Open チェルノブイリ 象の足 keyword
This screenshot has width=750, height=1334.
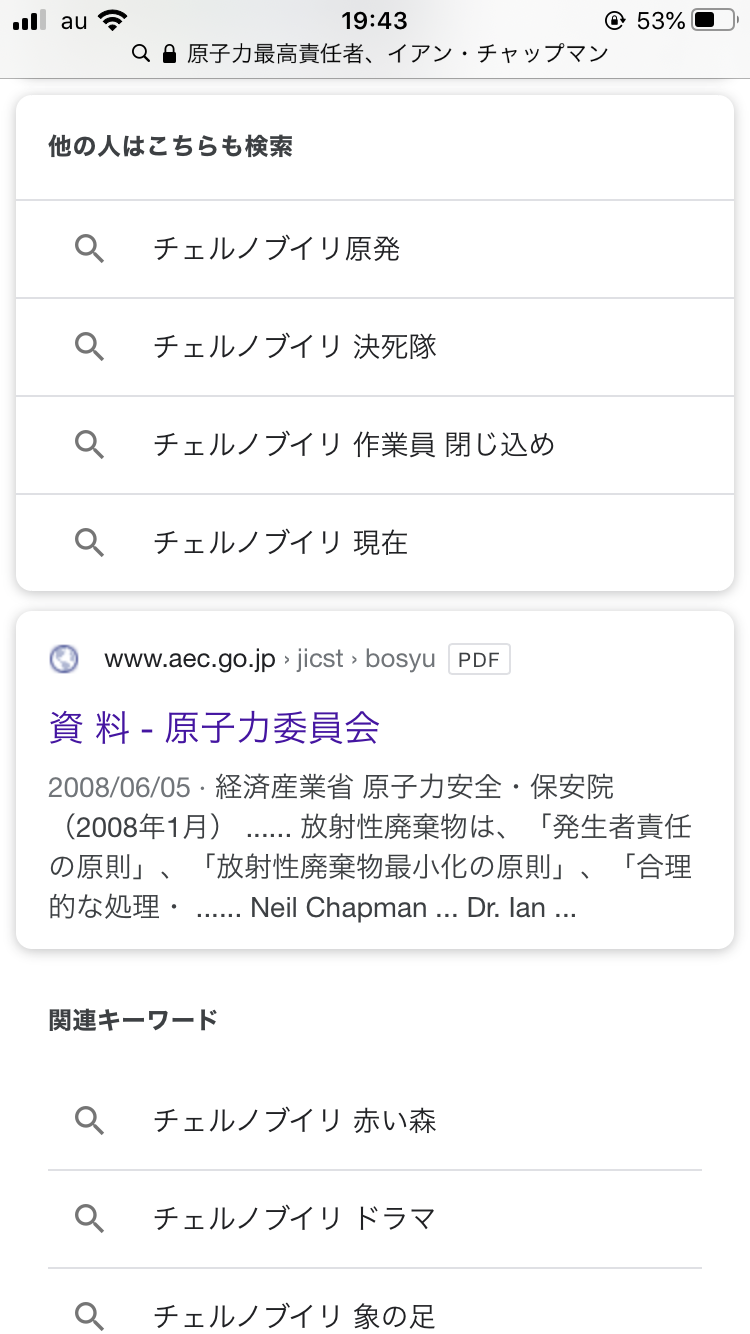point(295,1316)
